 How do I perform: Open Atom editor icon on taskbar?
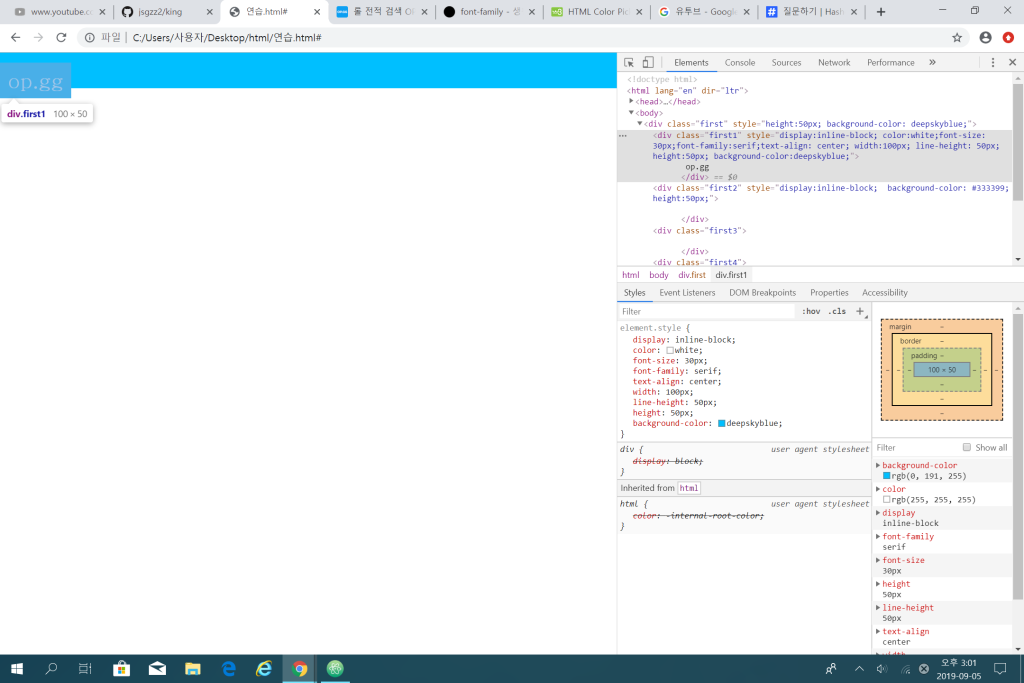335,669
